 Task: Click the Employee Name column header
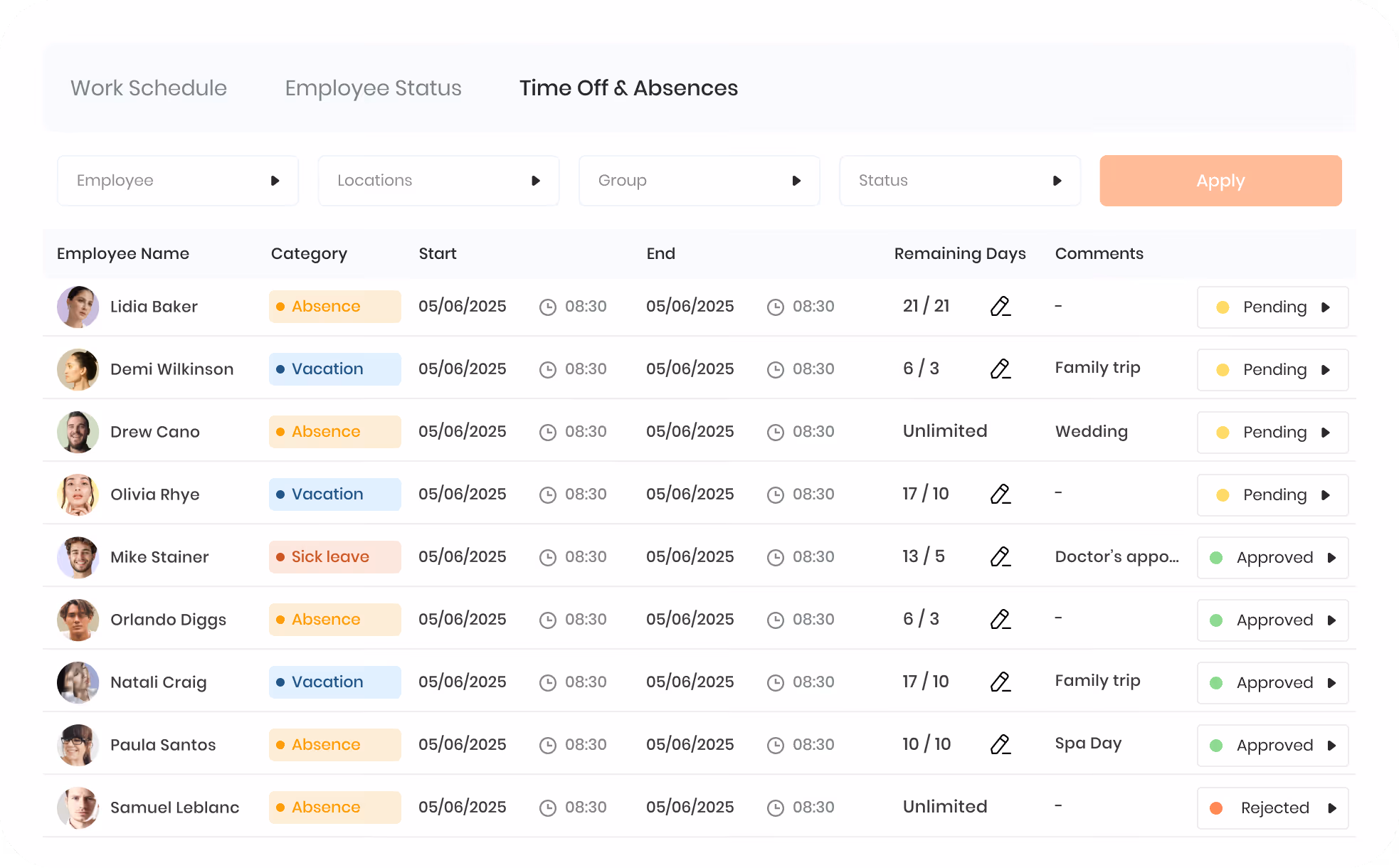tap(123, 253)
